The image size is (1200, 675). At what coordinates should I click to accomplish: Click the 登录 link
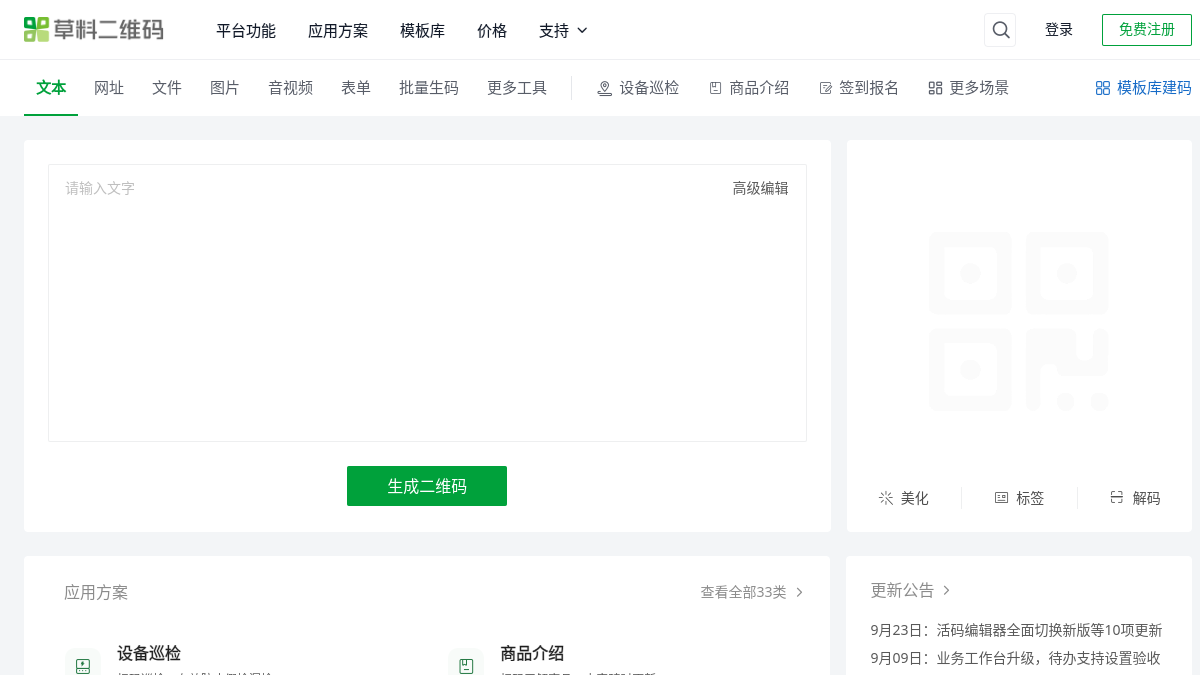coord(1059,30)
